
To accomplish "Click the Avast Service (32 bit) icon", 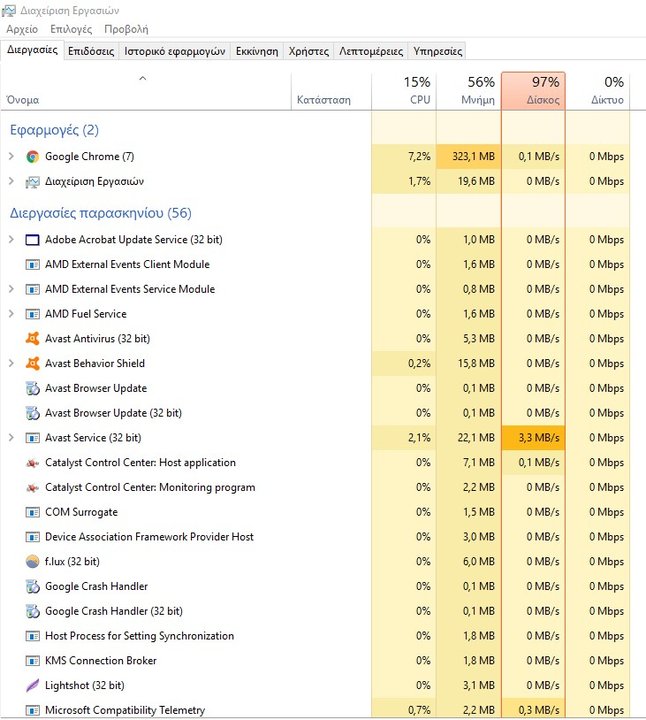I will 32,438.
